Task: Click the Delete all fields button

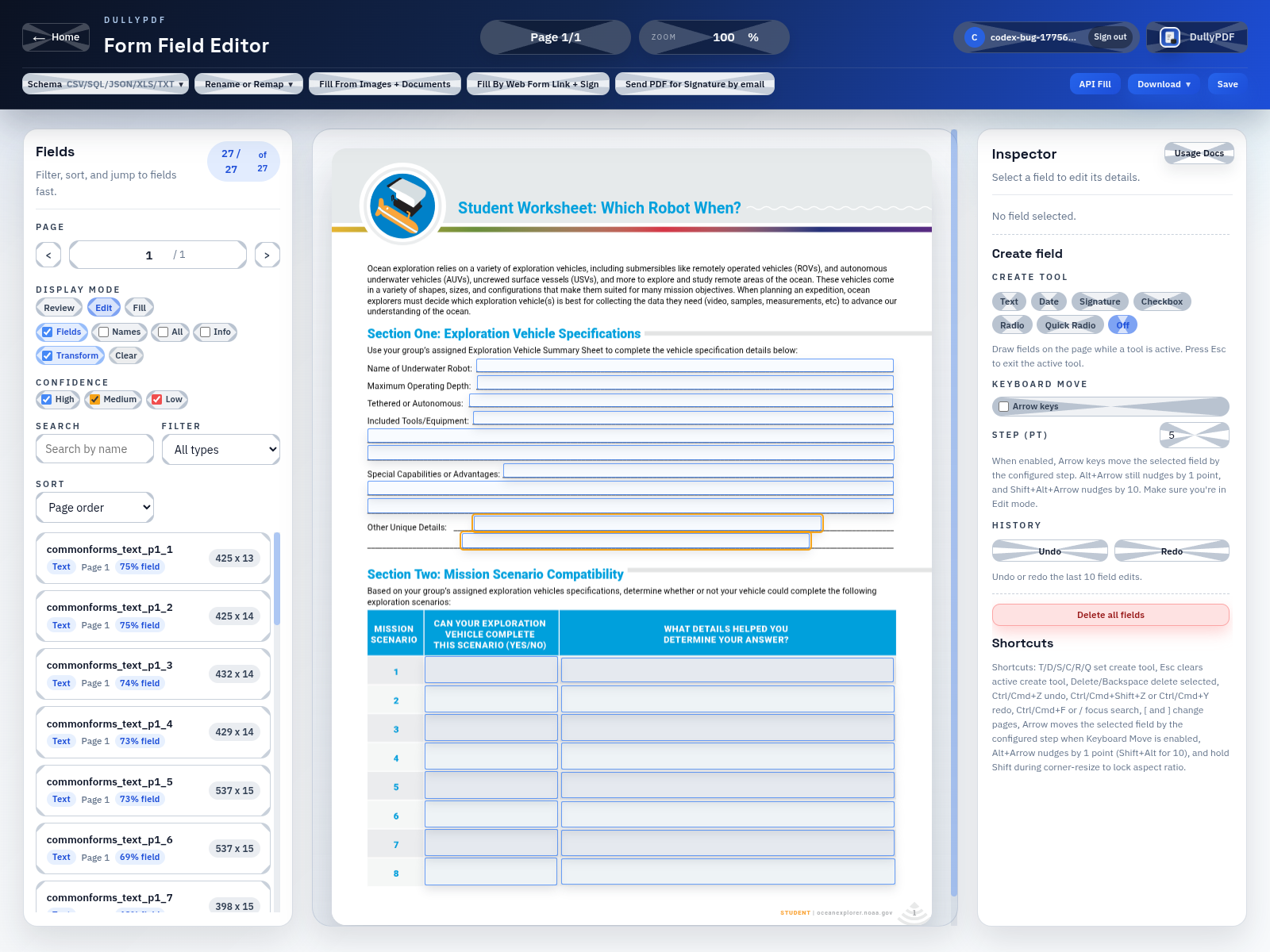Action: pos(1110,614)
